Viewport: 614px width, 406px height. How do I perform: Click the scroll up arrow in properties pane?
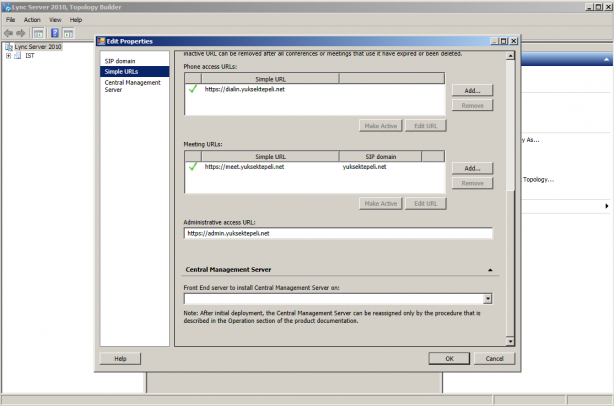tap(510, 56)
